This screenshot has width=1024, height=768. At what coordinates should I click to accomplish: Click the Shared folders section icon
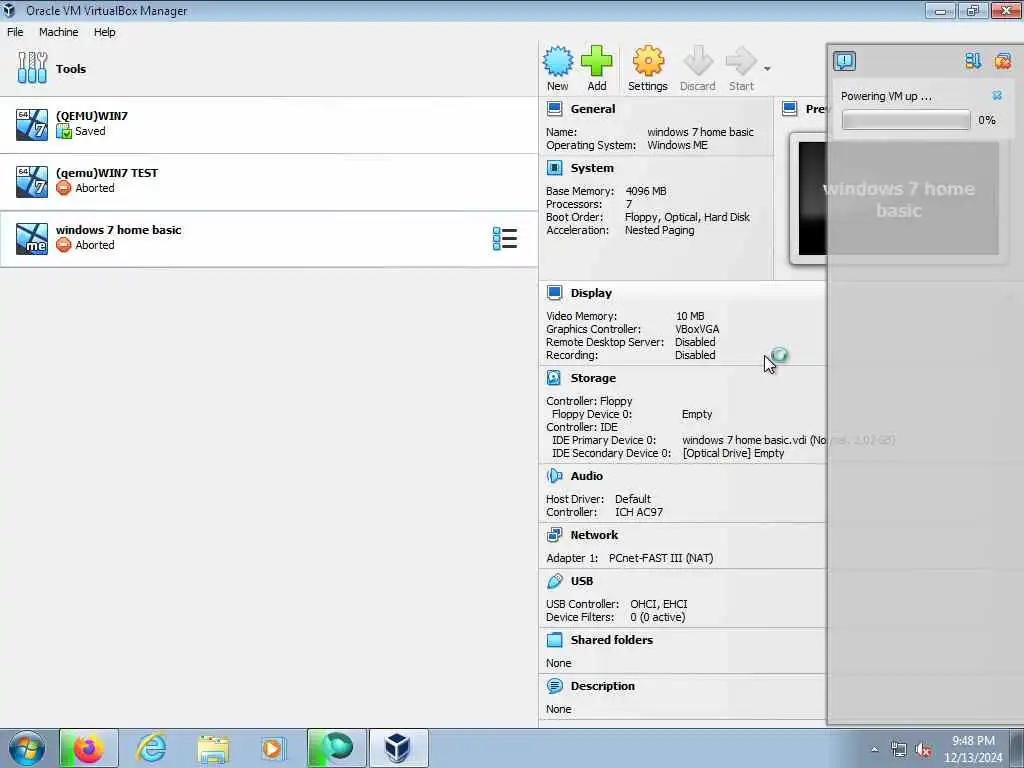coord(554,639)
